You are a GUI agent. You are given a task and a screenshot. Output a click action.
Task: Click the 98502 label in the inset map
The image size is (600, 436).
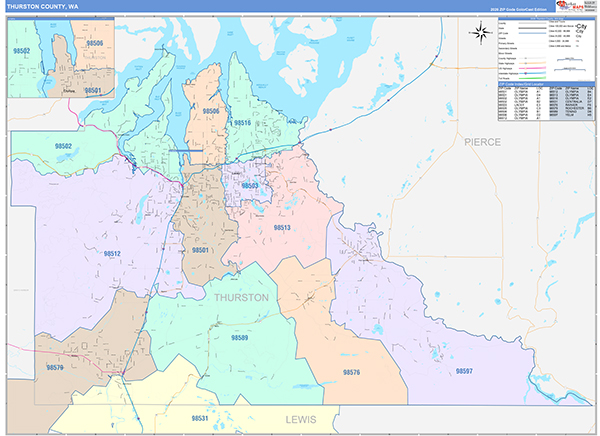pyautogui.click(x=21, y=51)
